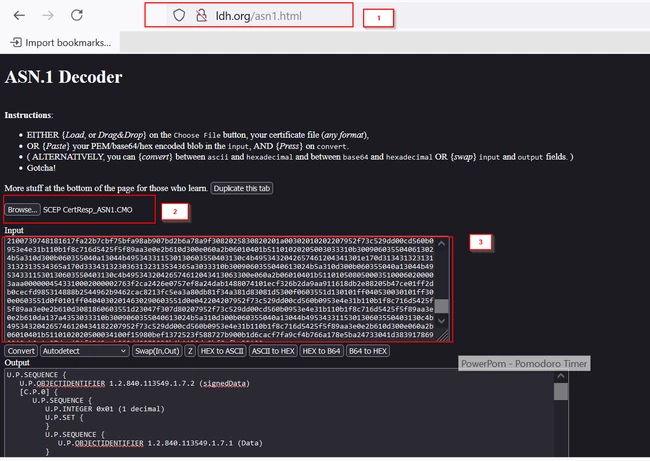Viewport: 650px width, 461px height.
Task: Click the Instructions label
Action: pos(29,115)
